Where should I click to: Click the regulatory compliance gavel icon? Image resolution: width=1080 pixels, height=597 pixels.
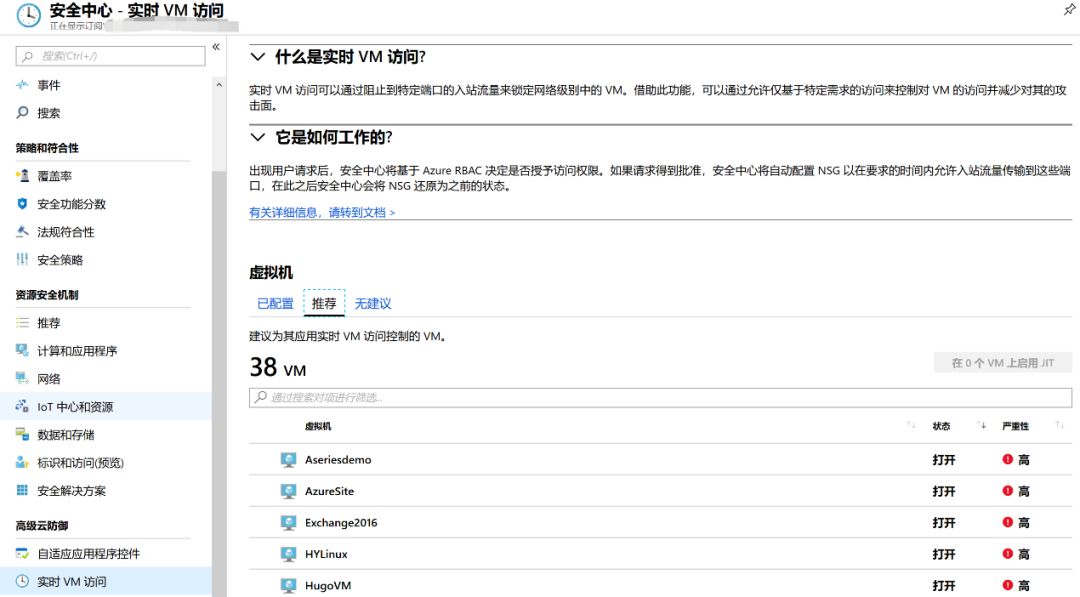(23, 232)
